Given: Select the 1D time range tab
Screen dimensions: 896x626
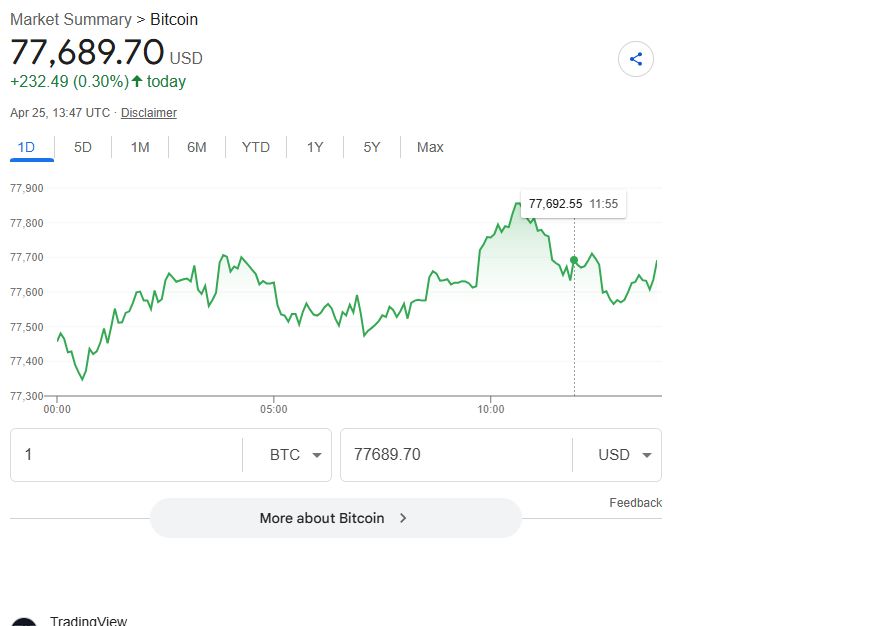Looking at the screenshot, I should (x=26, y=147).
